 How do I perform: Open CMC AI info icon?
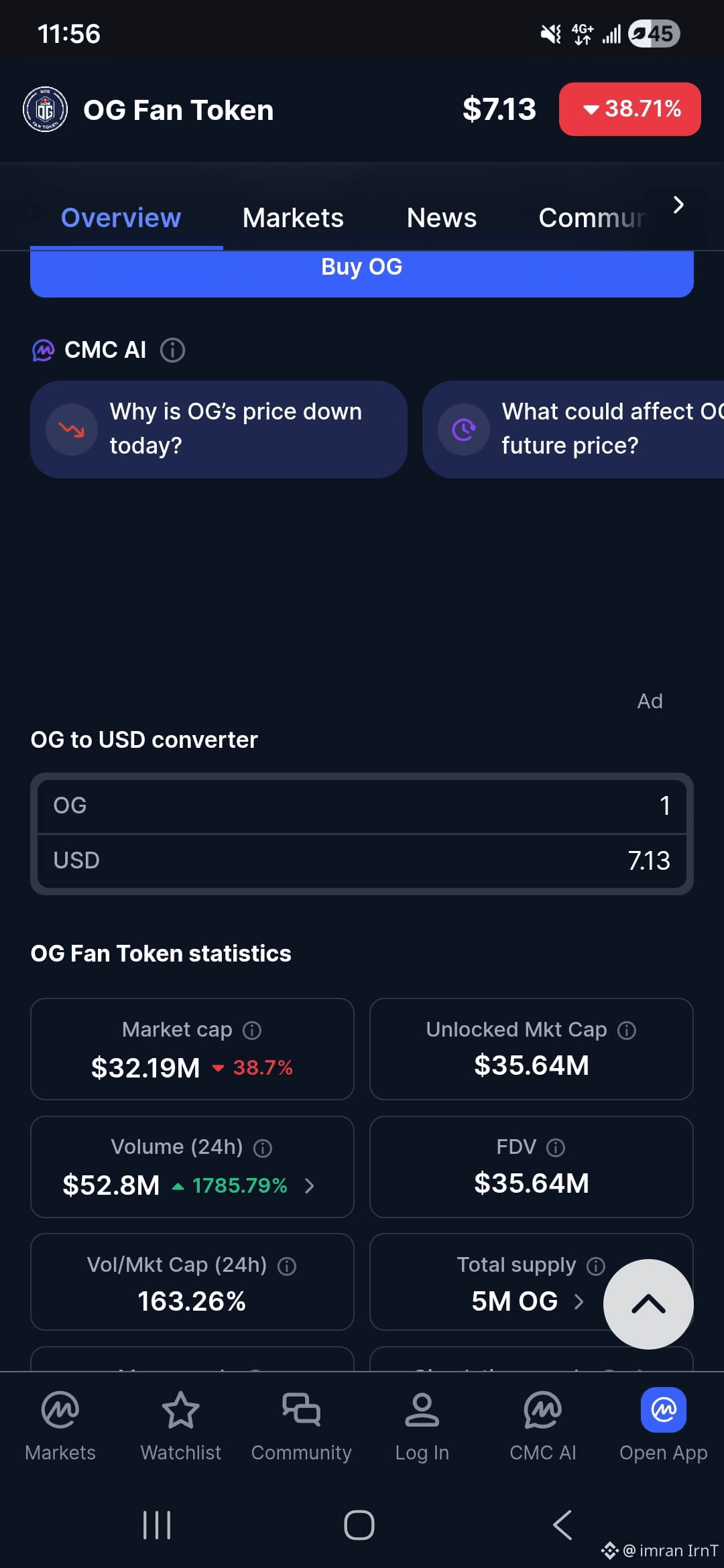pyautogui.click(x=172, y=350)
